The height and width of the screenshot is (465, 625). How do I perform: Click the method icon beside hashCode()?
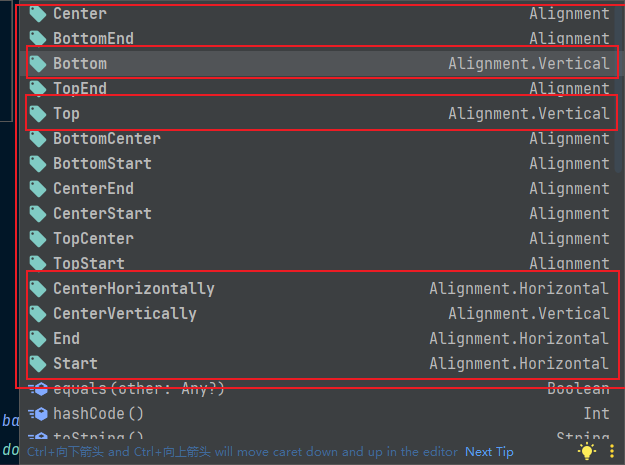point(38,414)
